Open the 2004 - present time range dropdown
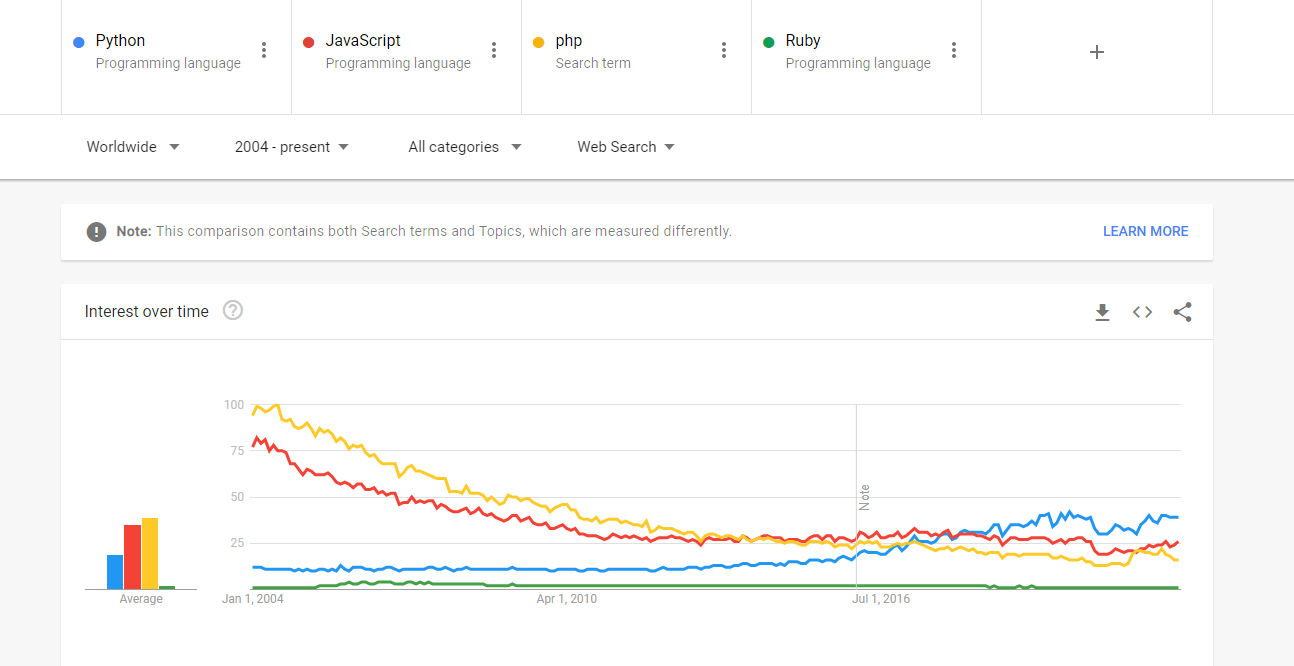 pyautogui.click(x=292, y=147)
